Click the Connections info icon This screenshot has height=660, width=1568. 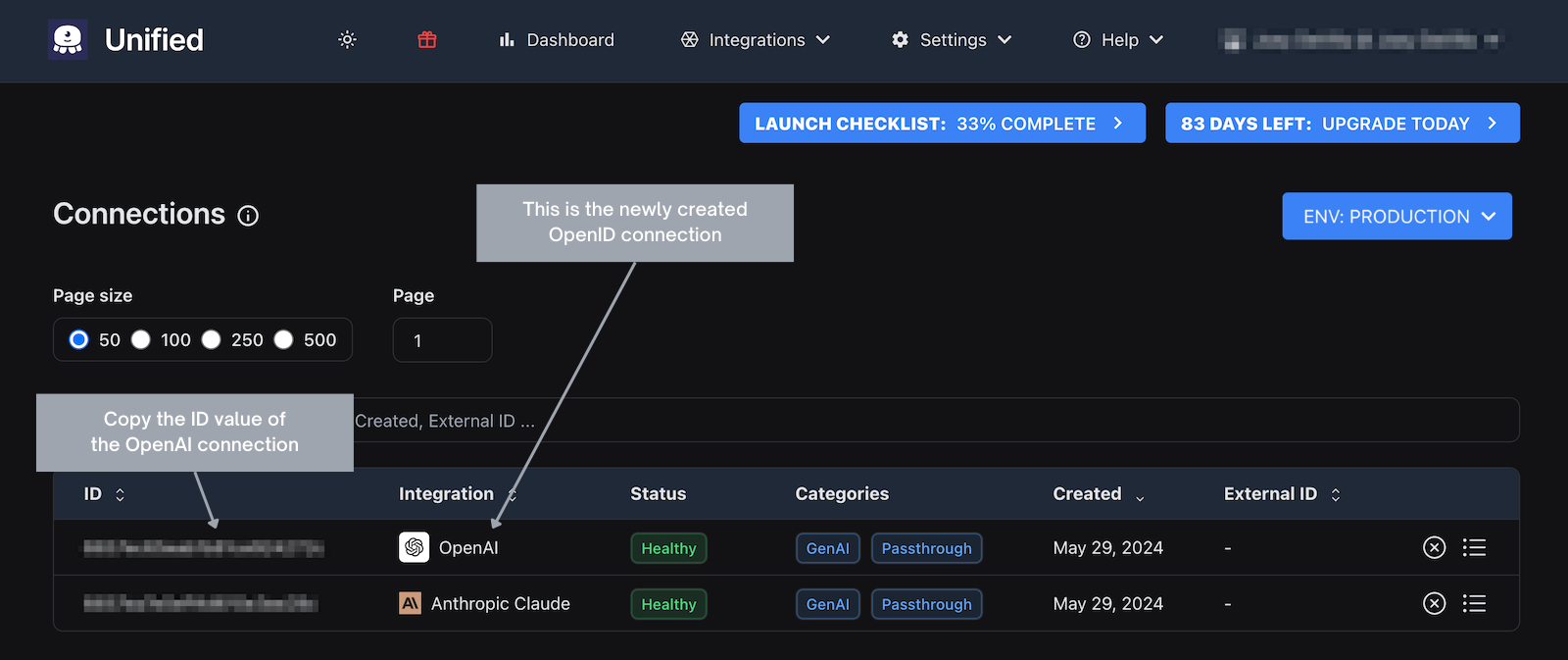(x=248, y=216)
